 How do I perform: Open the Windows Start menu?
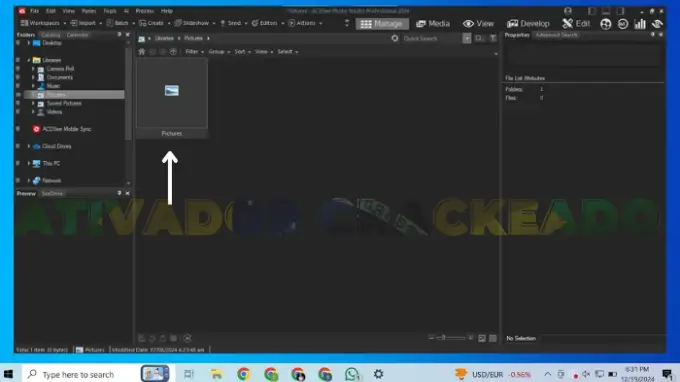[x=8, y=374]
